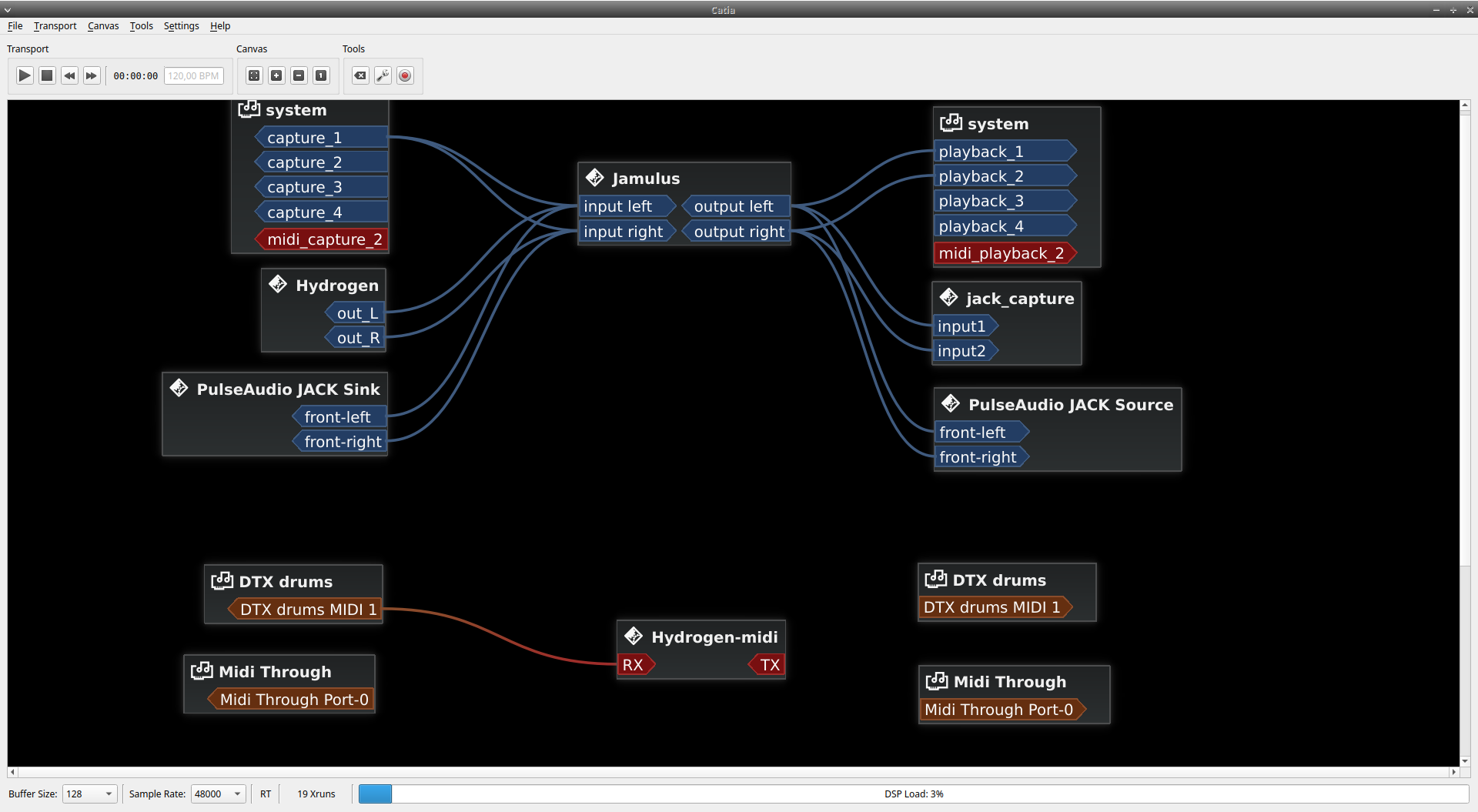
Task: Click the transport rewind button
Action: 69,75
